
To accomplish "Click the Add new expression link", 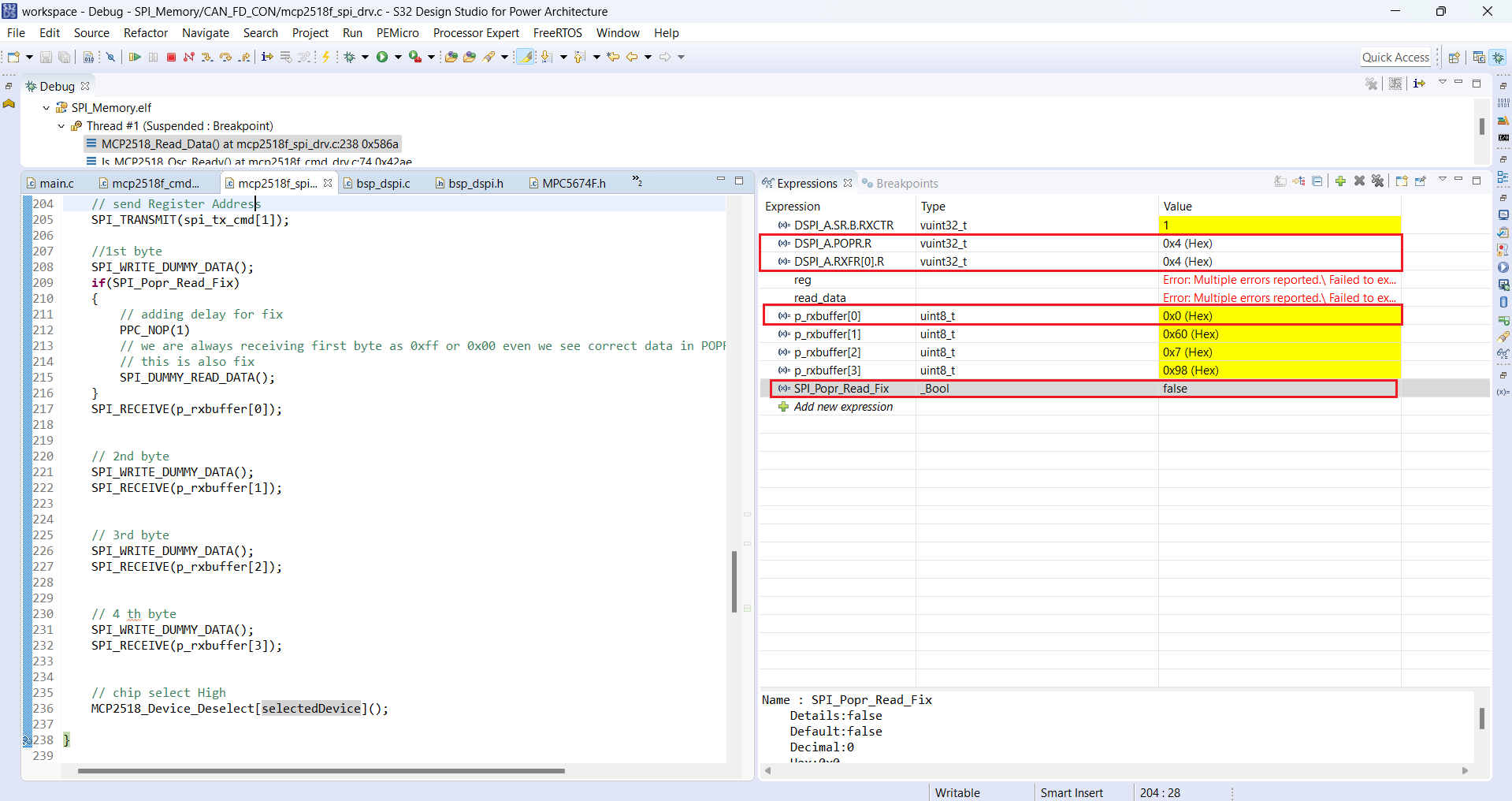I will 842,407.
